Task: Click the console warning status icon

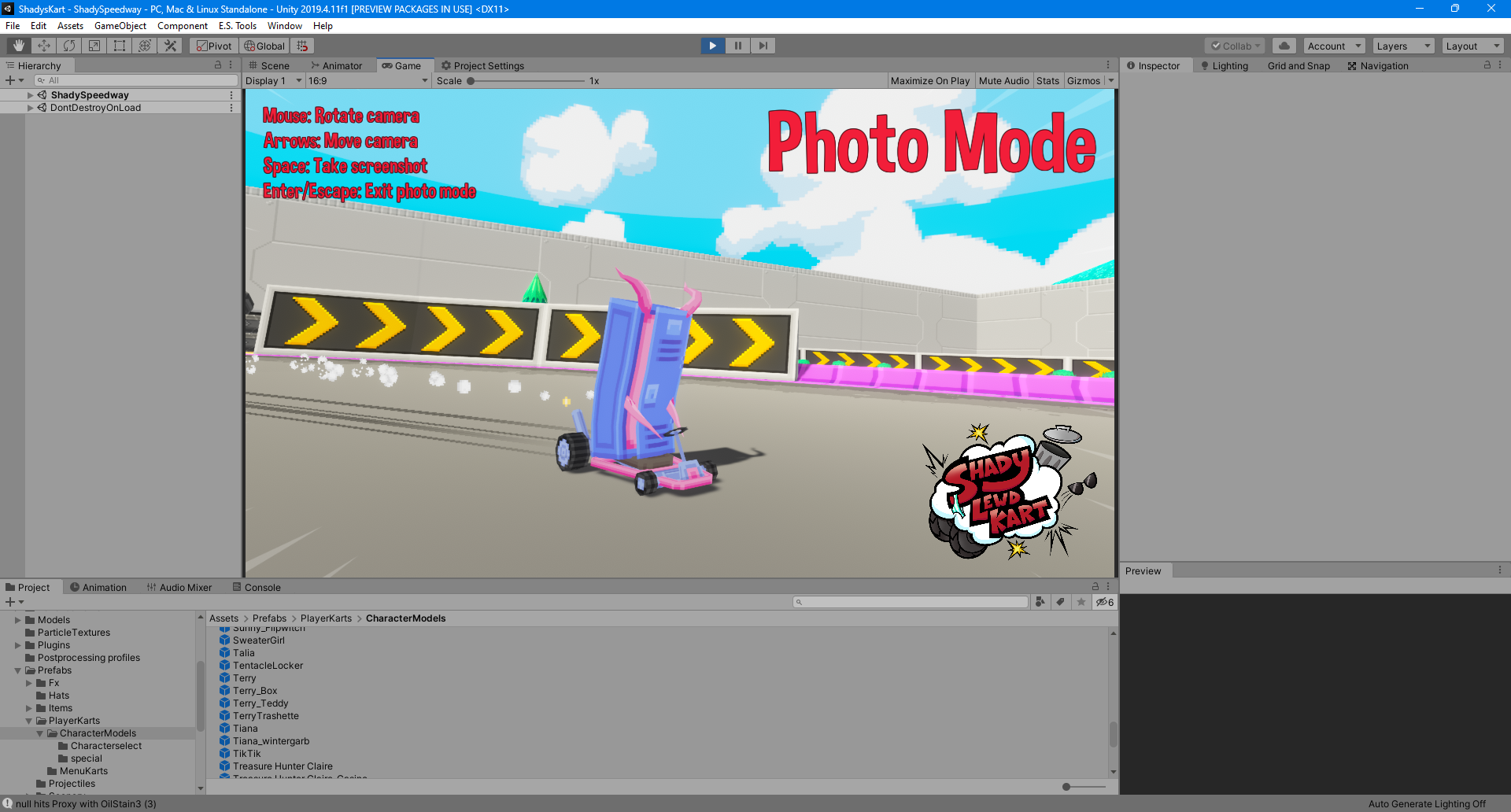Action: [x=7, y=803]
